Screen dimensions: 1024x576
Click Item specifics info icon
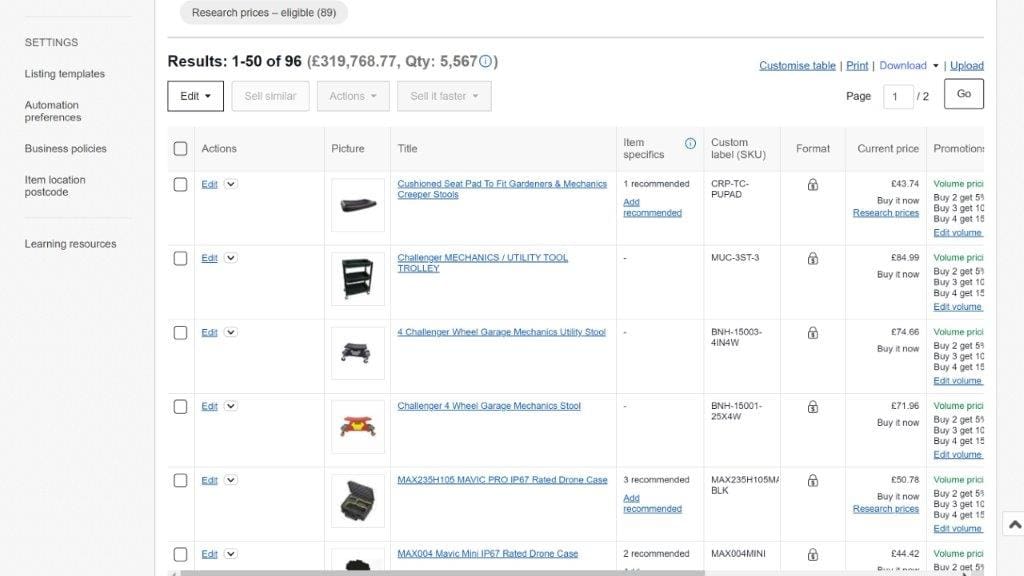point(690,144)
